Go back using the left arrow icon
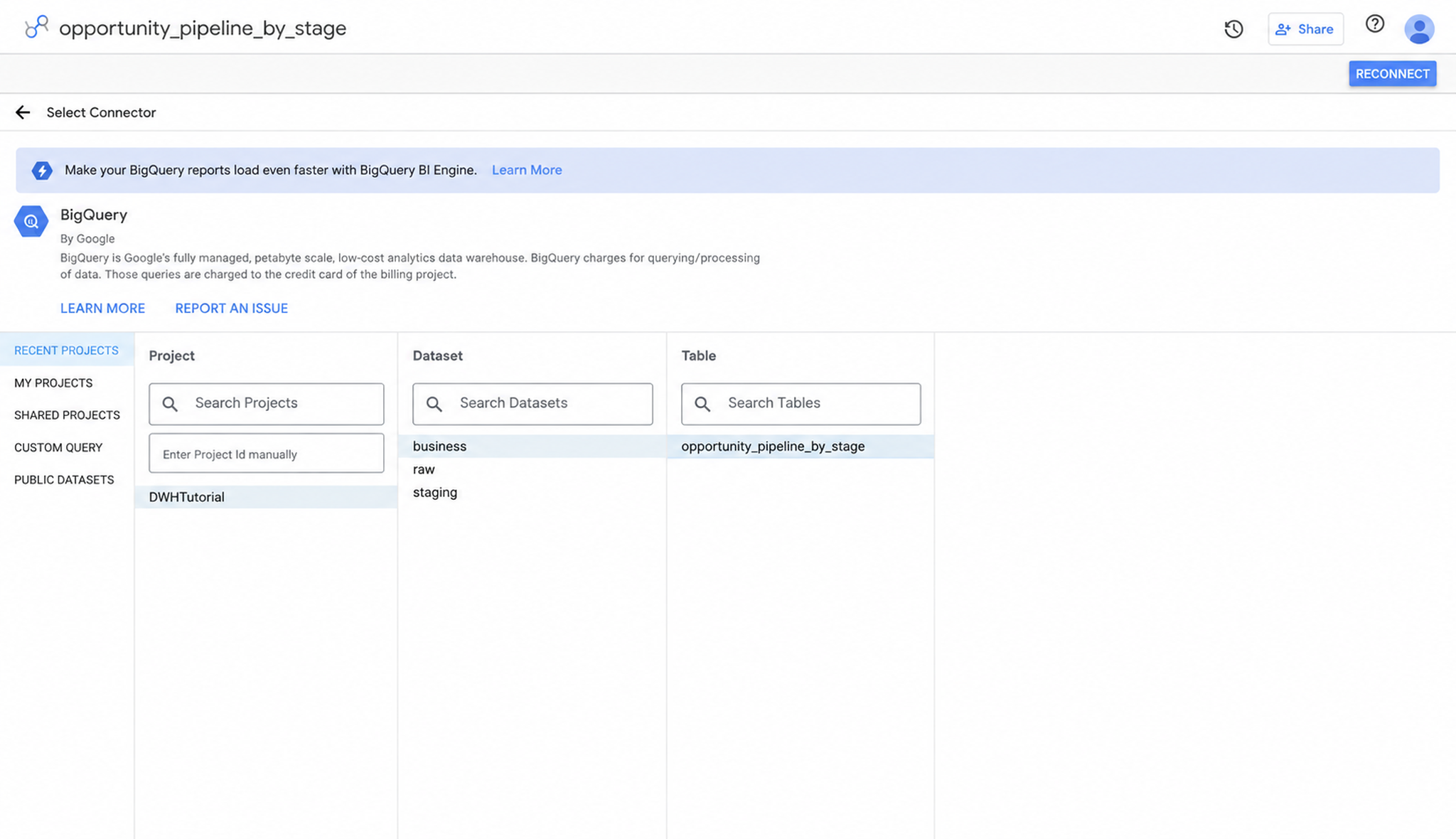The height and width of the screenshot is (839, 1456). pyautogui.click(x=23, y=112)
